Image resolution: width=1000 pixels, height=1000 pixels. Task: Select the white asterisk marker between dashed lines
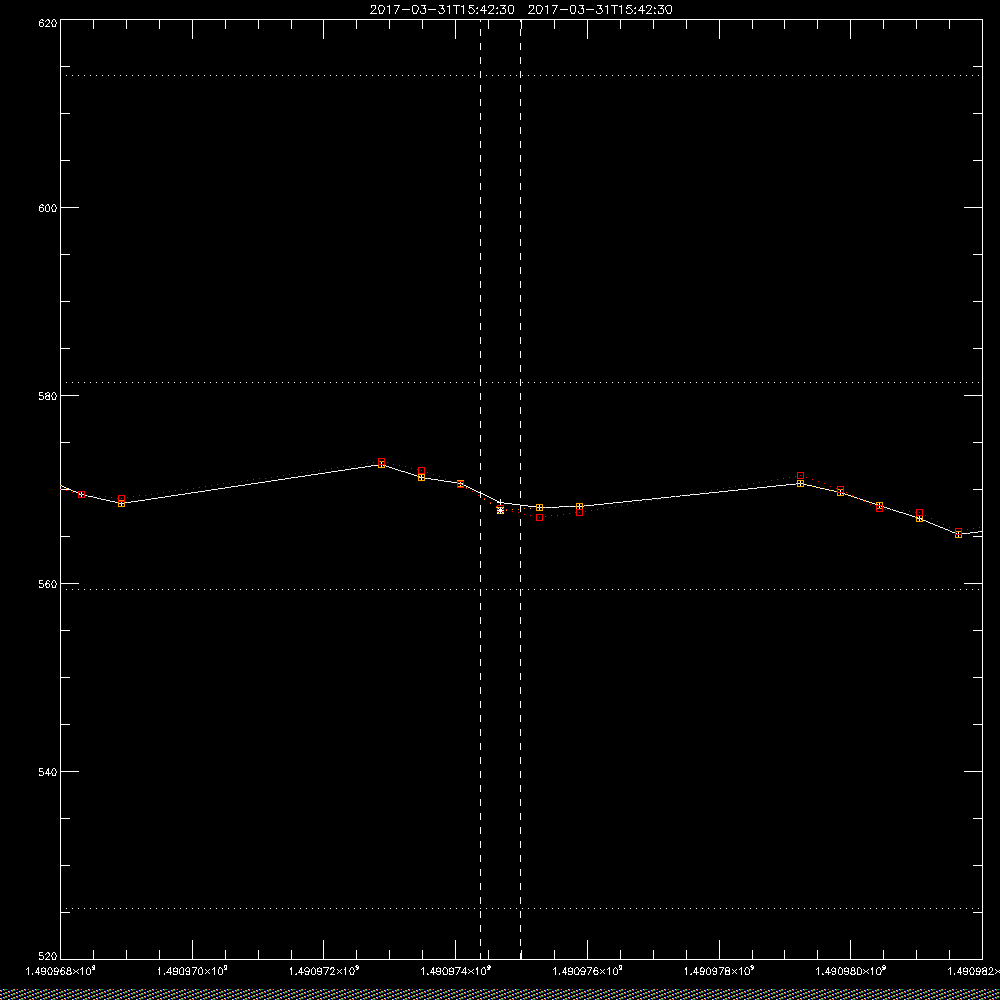(x=500, y=510)
